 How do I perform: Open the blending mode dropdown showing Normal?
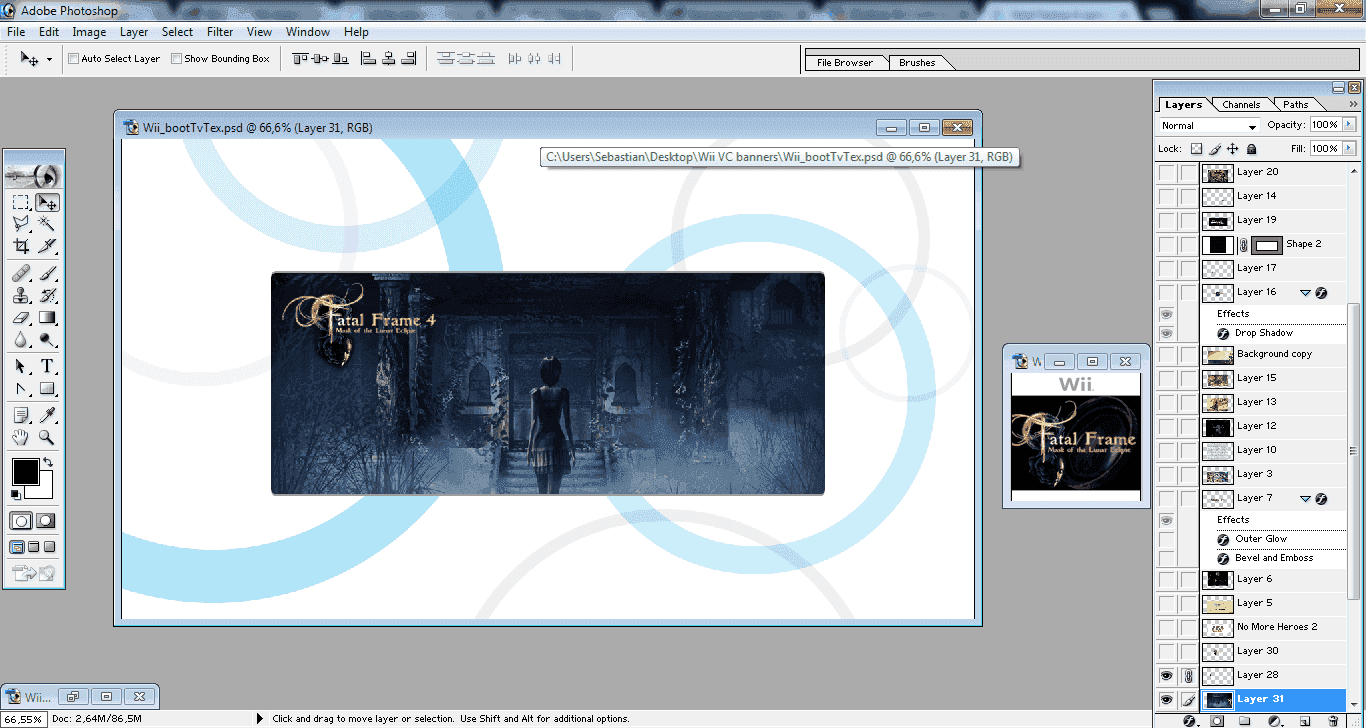1208,126
